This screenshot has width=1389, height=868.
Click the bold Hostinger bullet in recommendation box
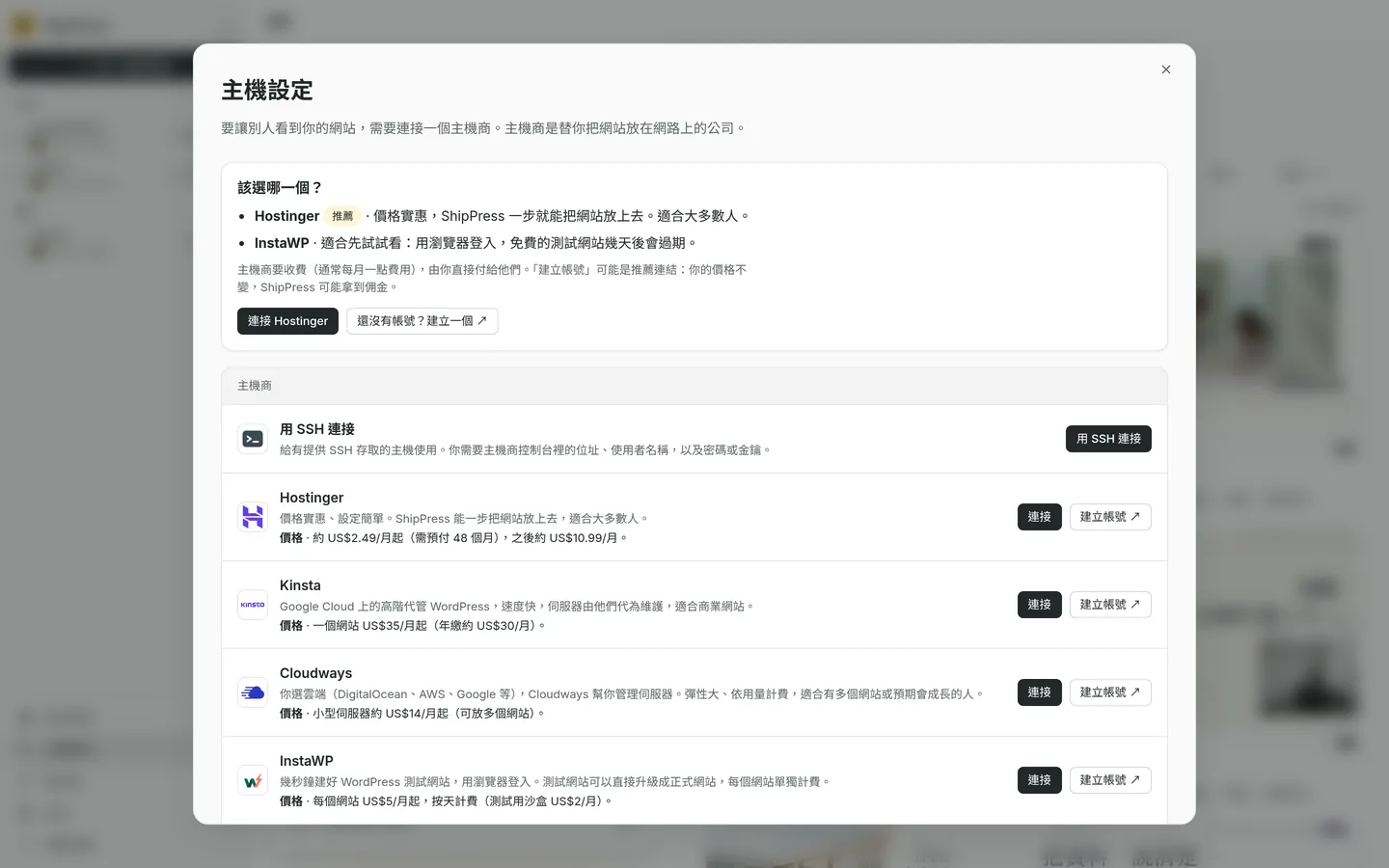286,216
